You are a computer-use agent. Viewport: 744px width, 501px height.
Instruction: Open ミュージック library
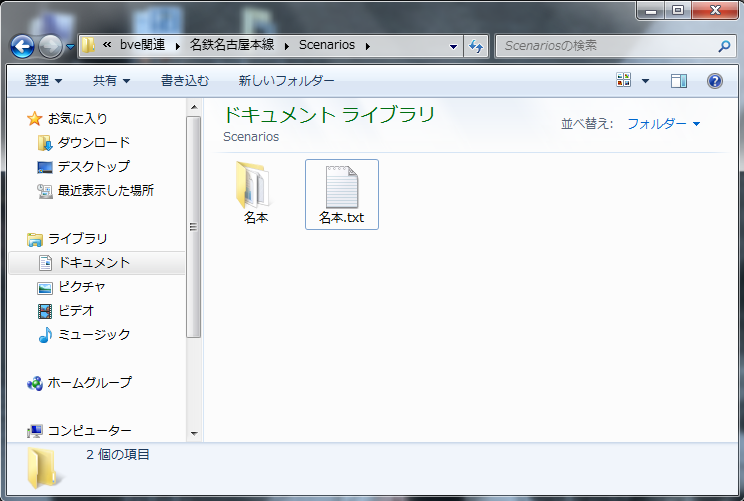click(x=94, y=335)
